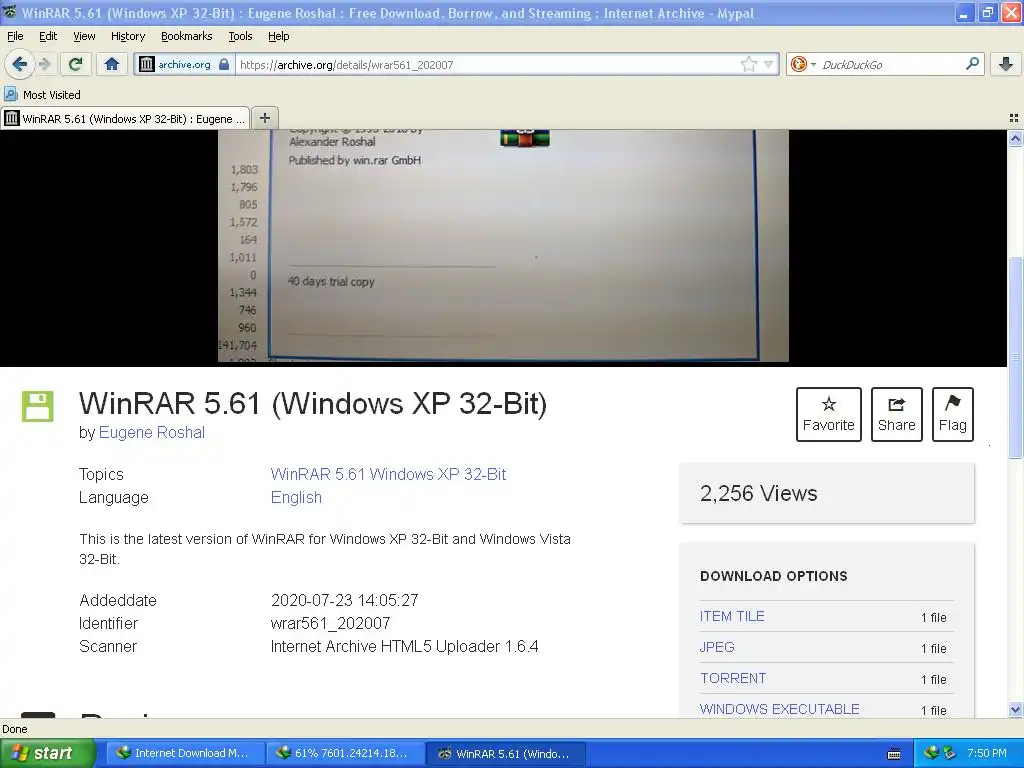Click the page scroll down arrow
This screenshot has width=1024, height=768.
point(1015,709)
